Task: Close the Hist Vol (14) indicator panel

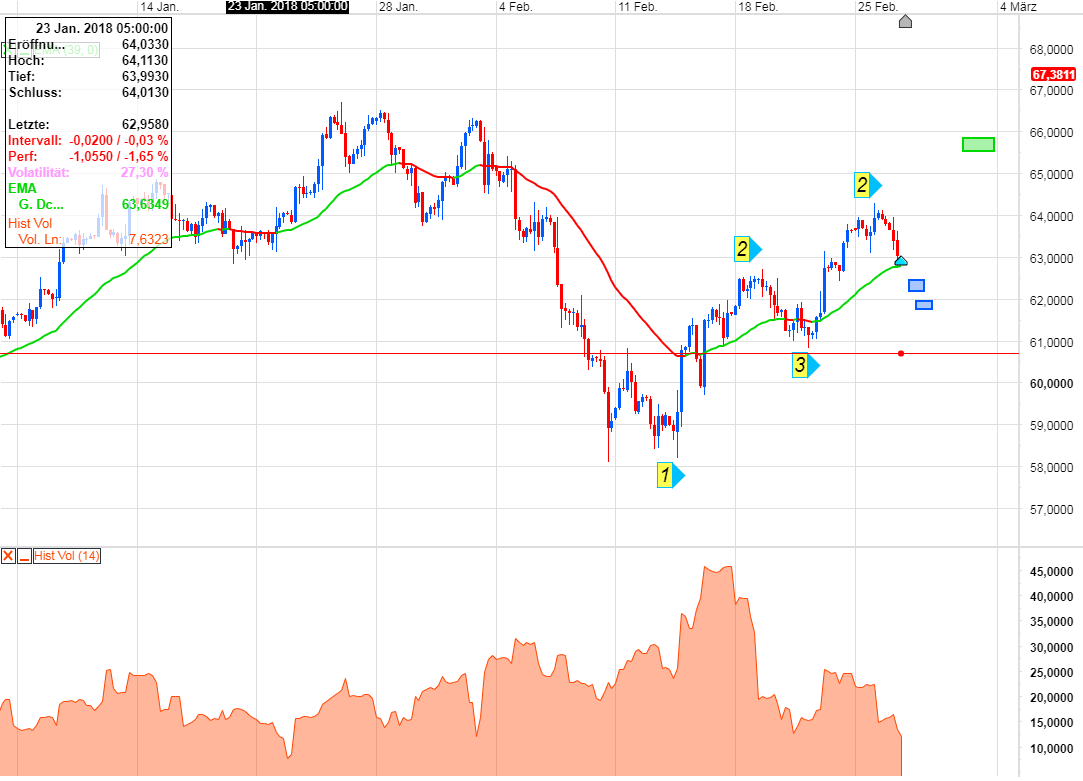Action: coord(10,555)
